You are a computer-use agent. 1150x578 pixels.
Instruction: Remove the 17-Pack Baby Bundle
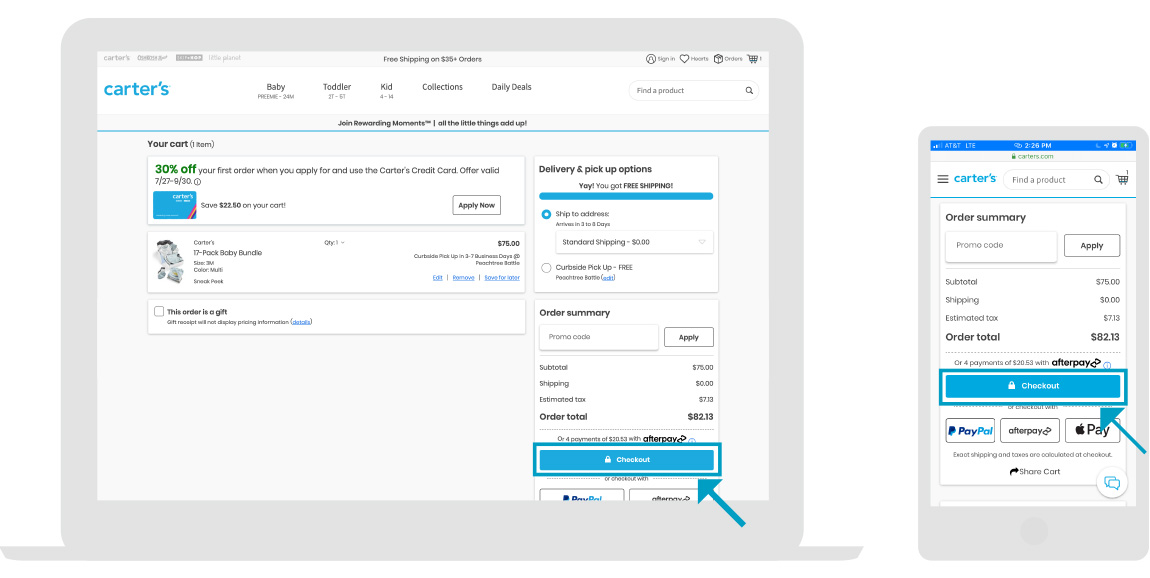pyautogui.click(x=464, y=278)
